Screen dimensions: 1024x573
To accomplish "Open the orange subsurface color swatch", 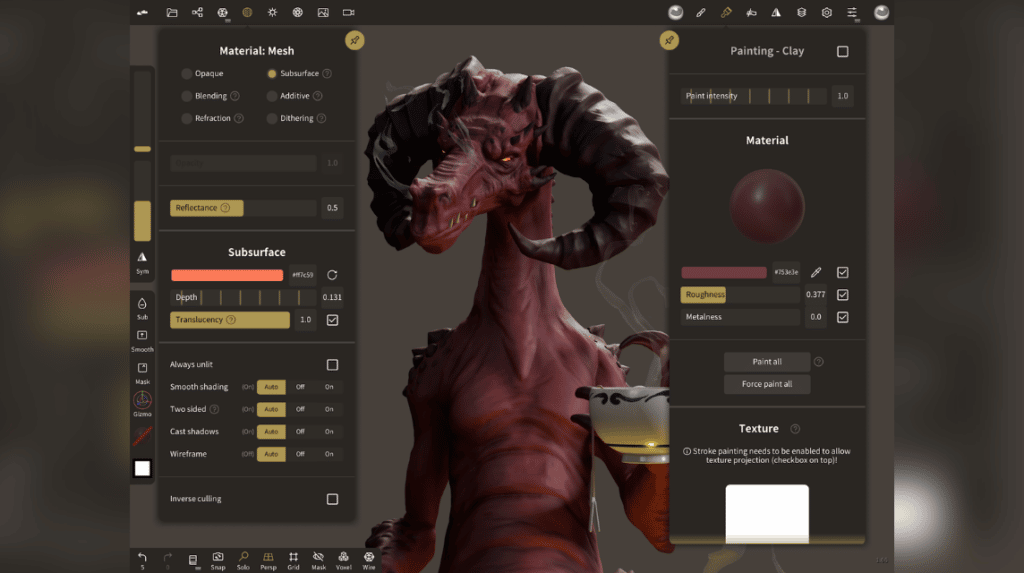I will (x=227, y=275).
